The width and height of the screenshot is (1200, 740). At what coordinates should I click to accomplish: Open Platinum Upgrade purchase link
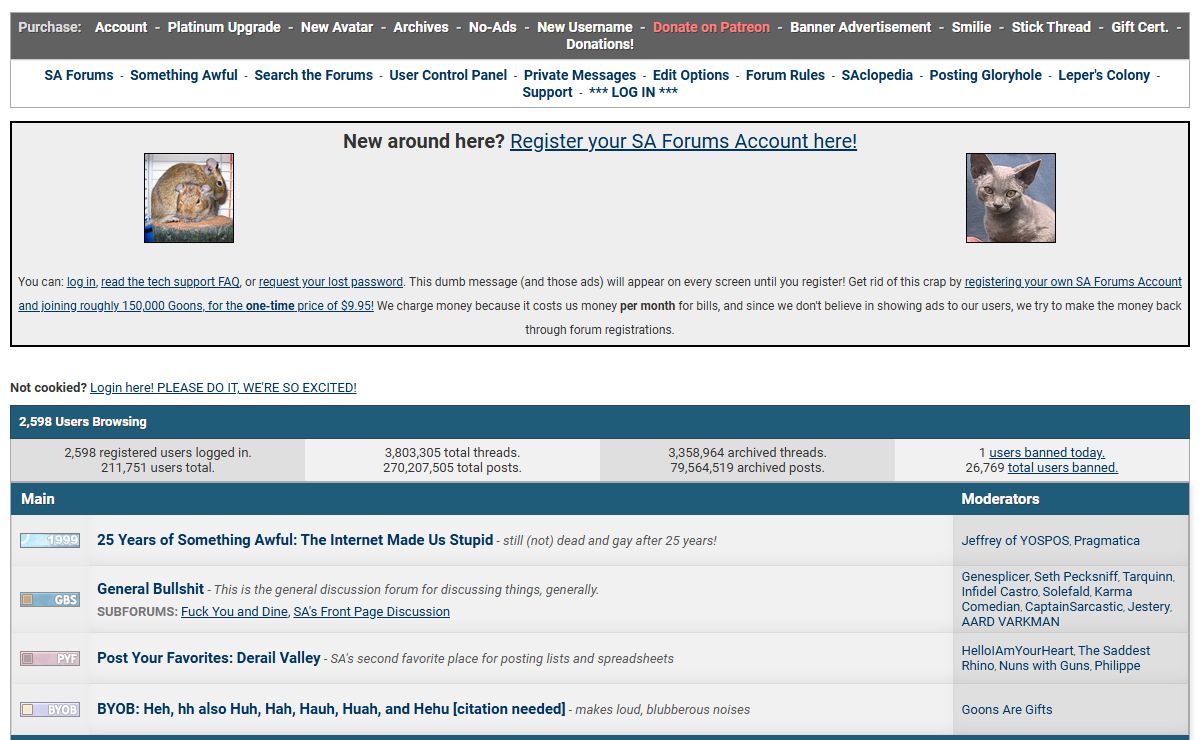coord(224,27)
